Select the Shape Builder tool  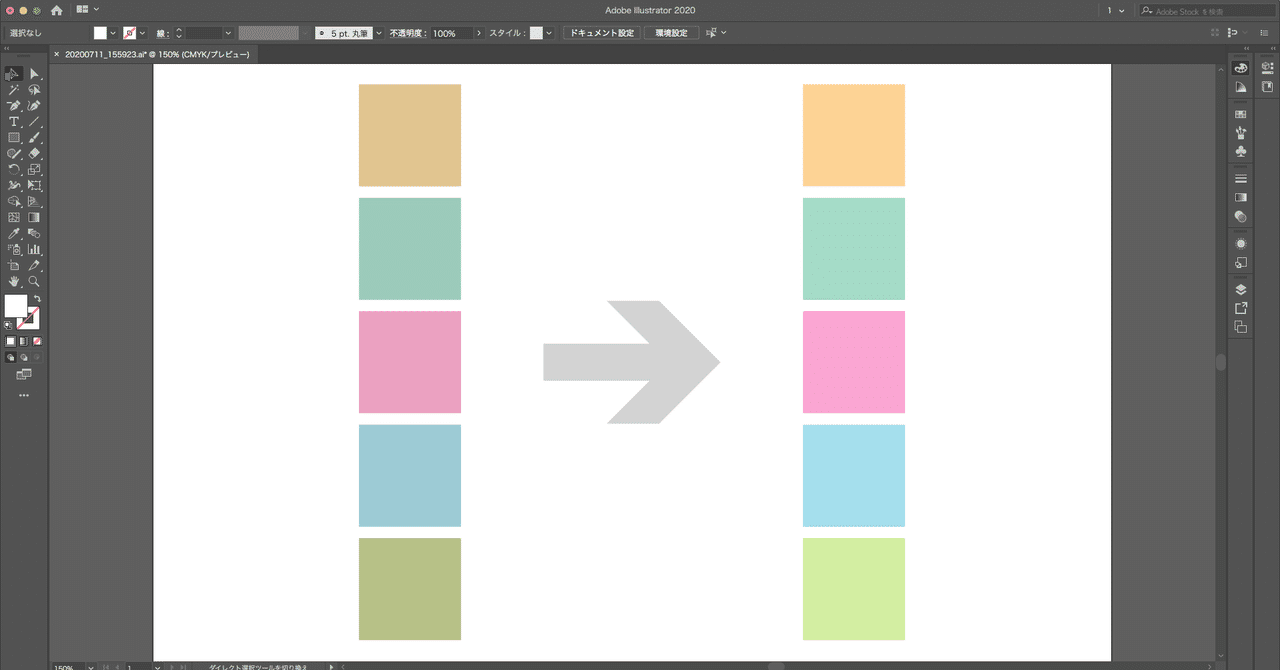pyautogui.click(x=14, y=201)
